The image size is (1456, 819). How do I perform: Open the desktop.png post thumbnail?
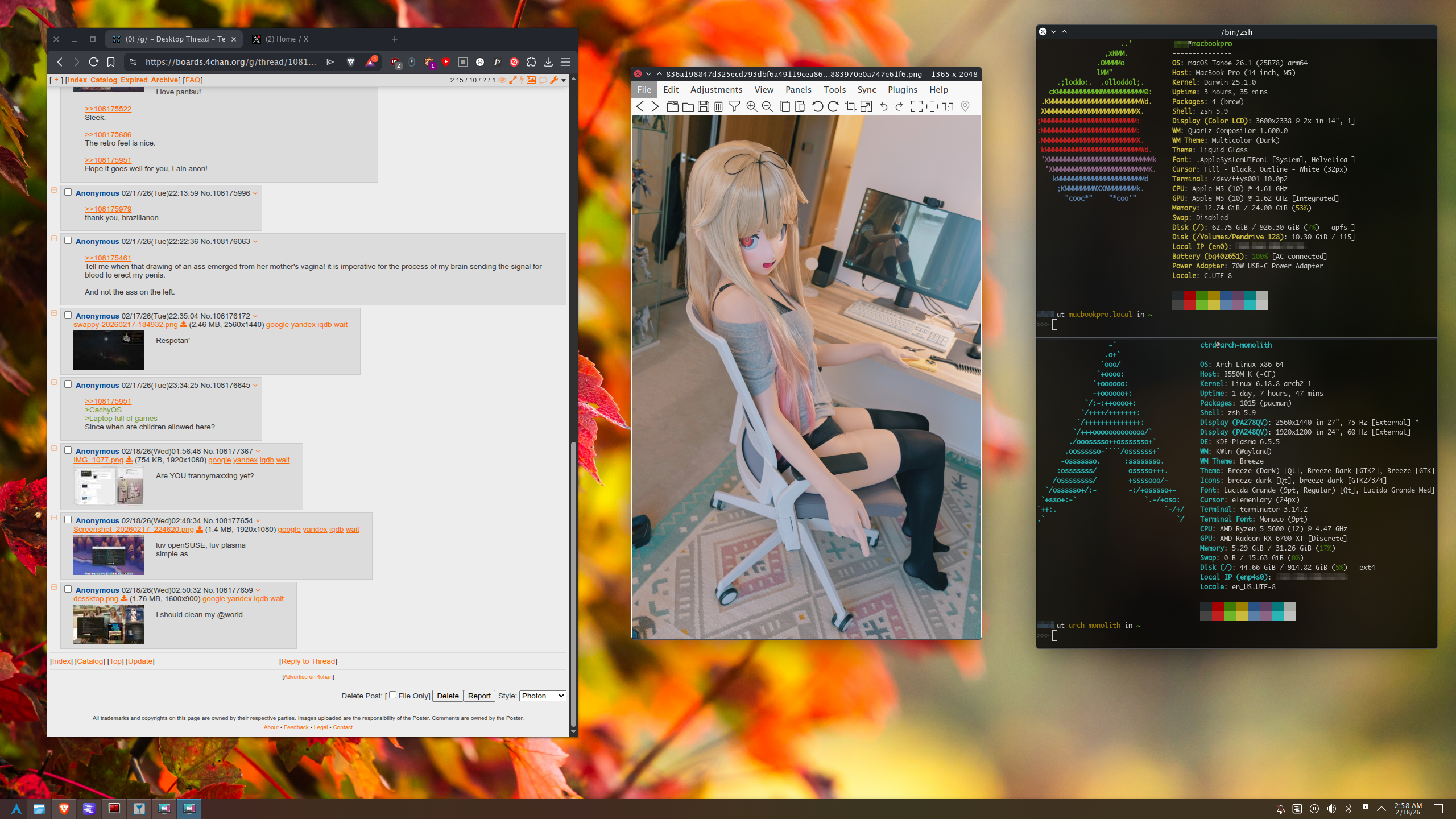coord(109,624)
